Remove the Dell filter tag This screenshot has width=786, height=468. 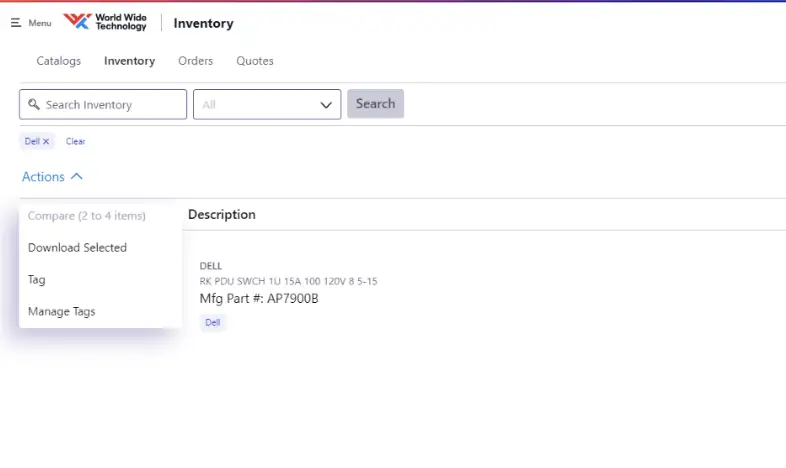click(46, 141)
